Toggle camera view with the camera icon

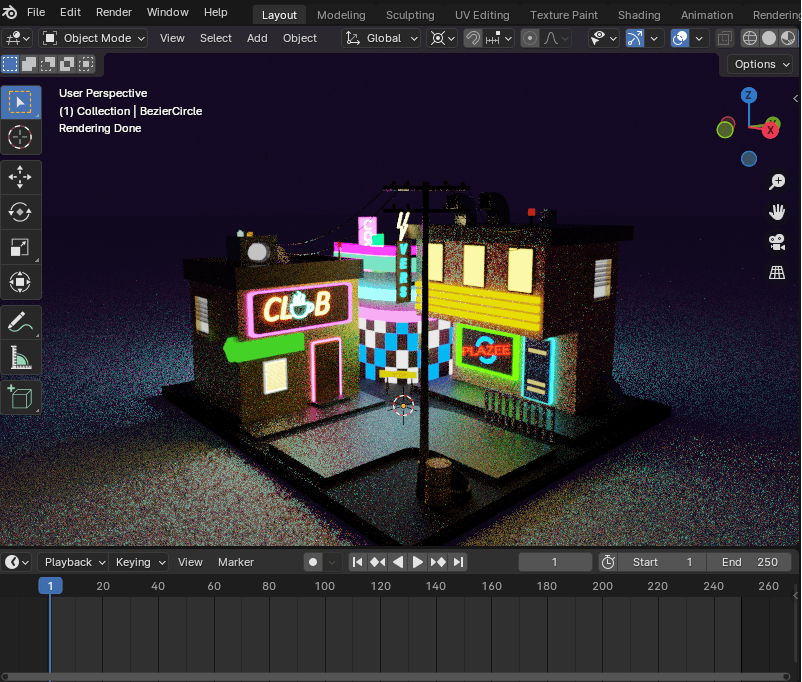776,242
